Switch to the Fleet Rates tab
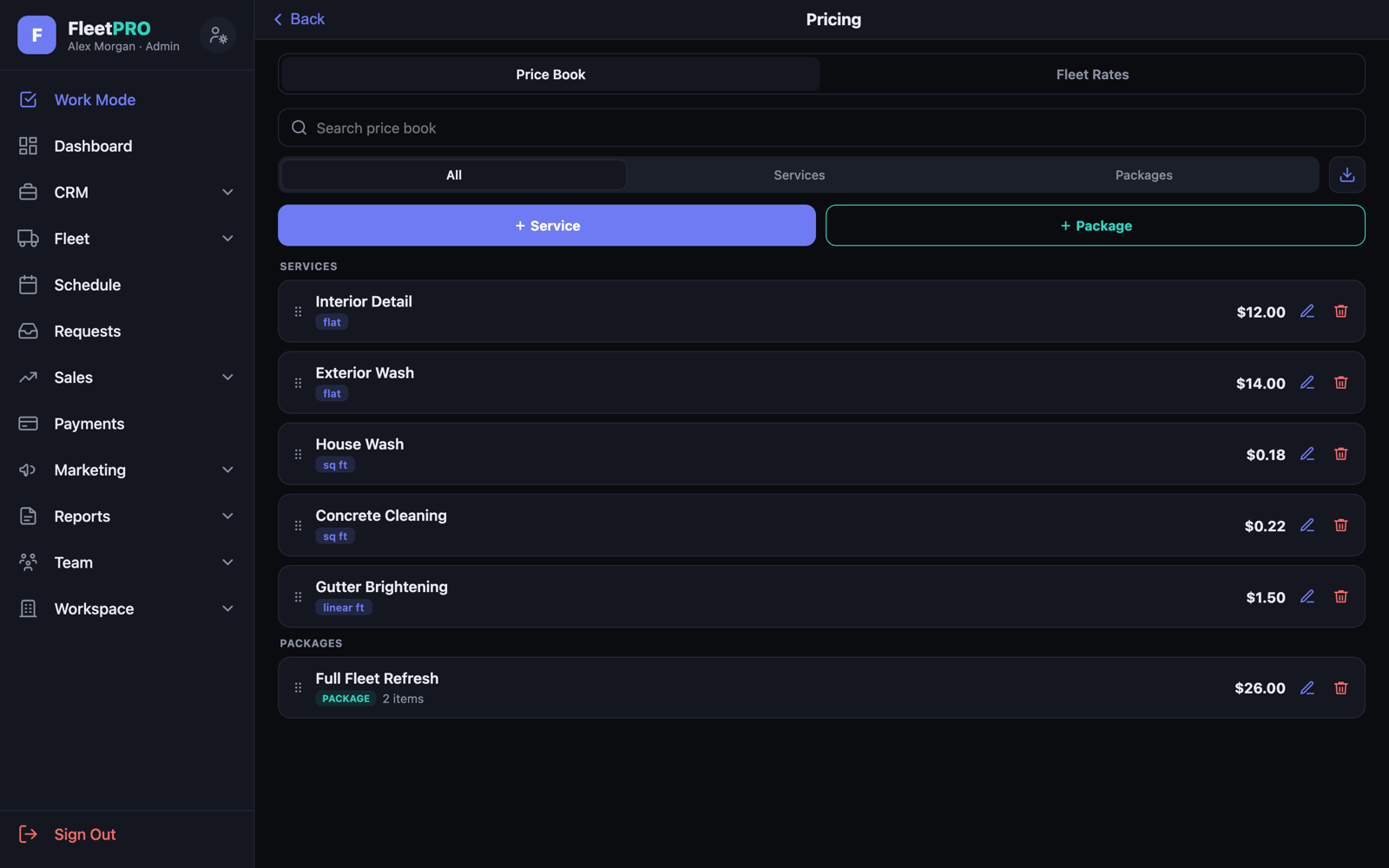 pos(1092,75)
